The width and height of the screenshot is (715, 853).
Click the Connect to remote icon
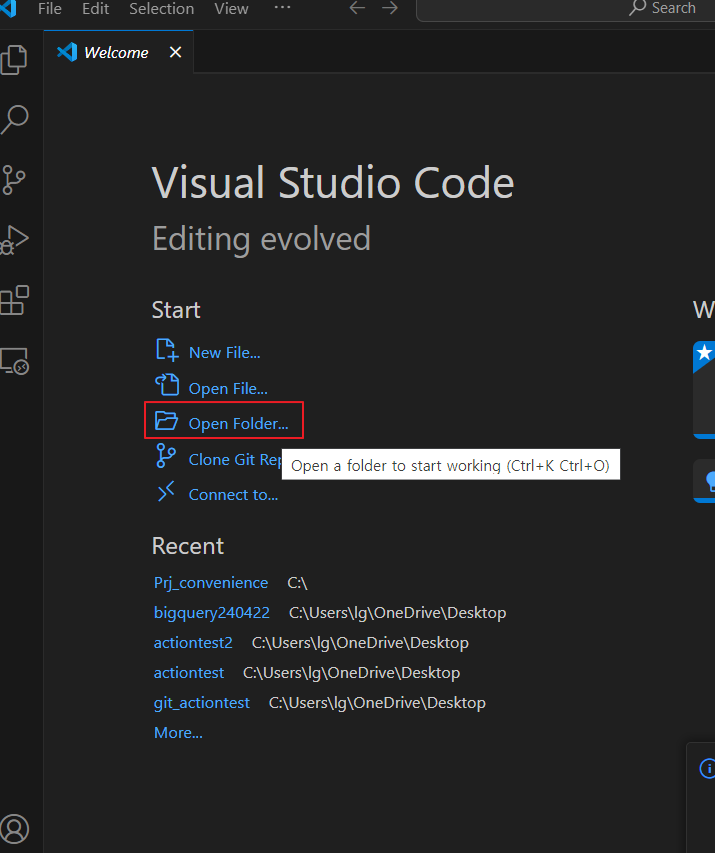pyautogui.click(x=166, y=491)
